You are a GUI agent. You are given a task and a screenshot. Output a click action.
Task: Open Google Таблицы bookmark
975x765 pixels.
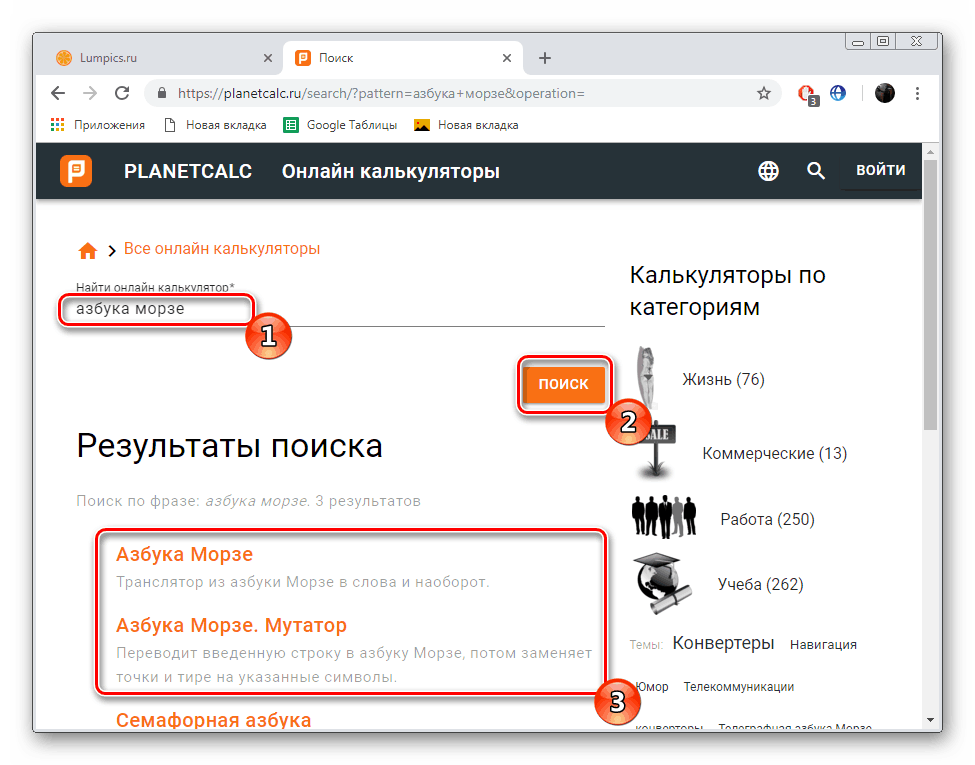341,125
